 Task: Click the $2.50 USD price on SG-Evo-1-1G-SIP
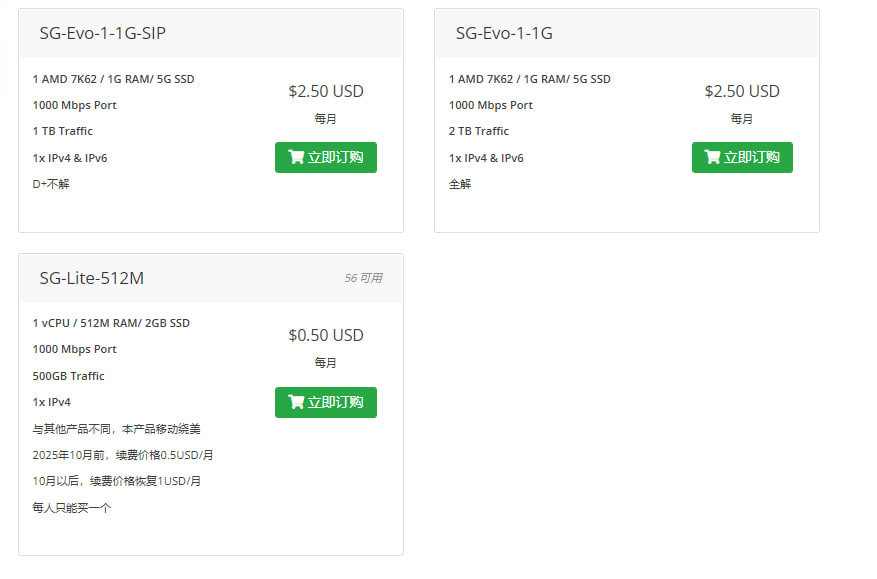(324, 91)
